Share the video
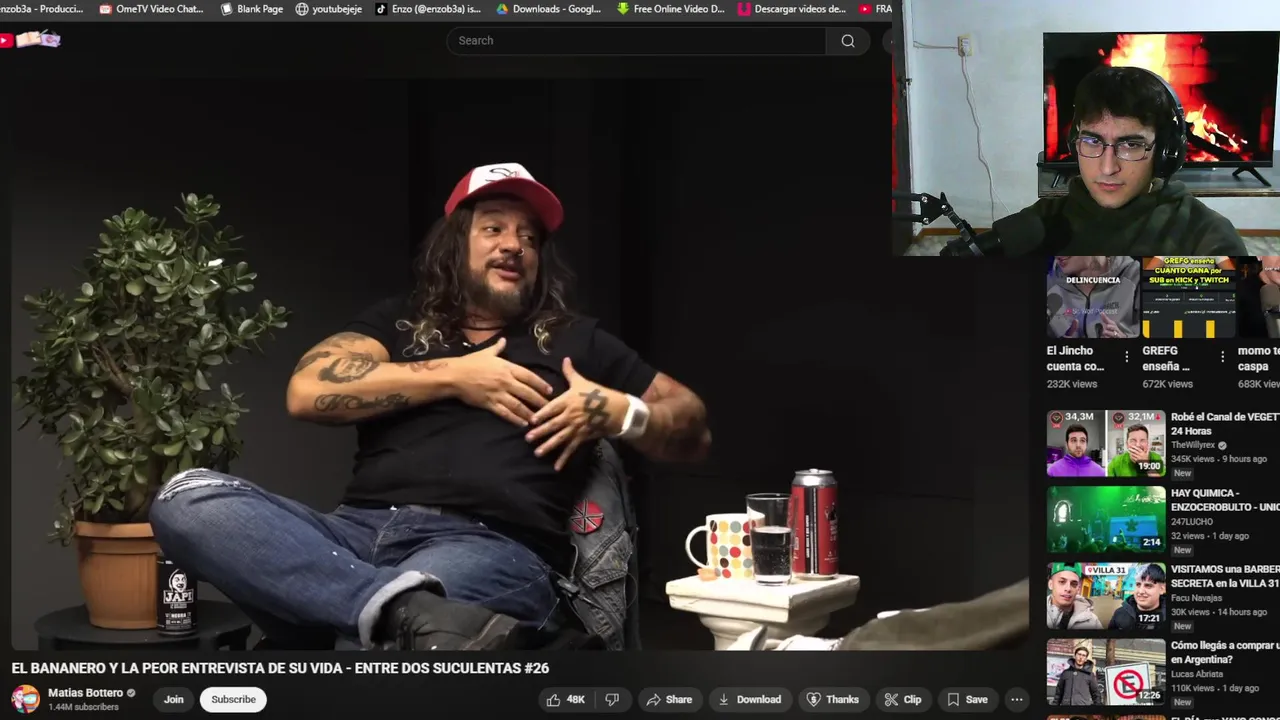This screenshot has height=720, width=1280. tap(669, 699)
